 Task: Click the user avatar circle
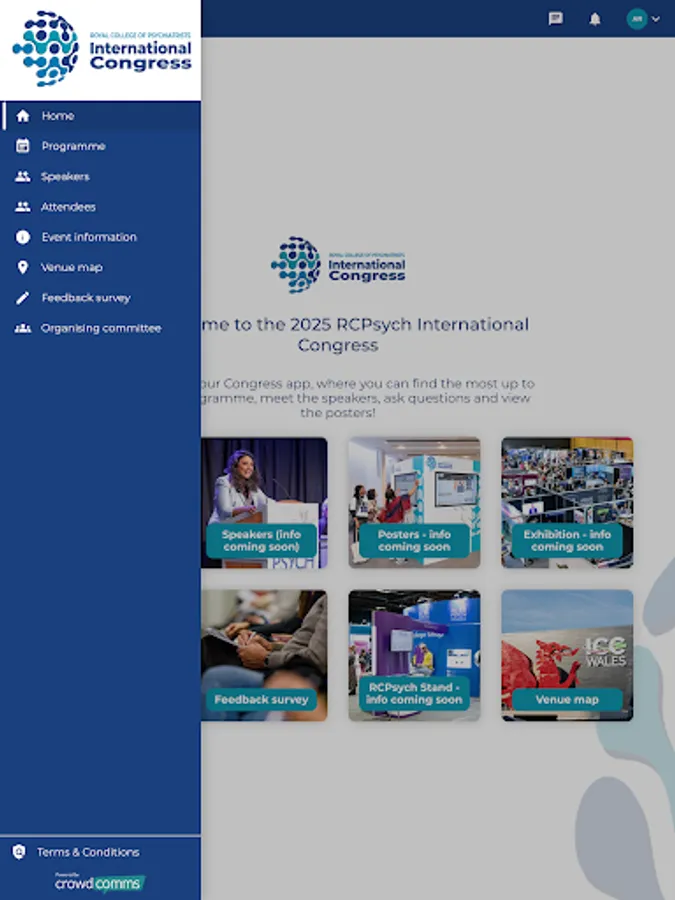point(637,19)
